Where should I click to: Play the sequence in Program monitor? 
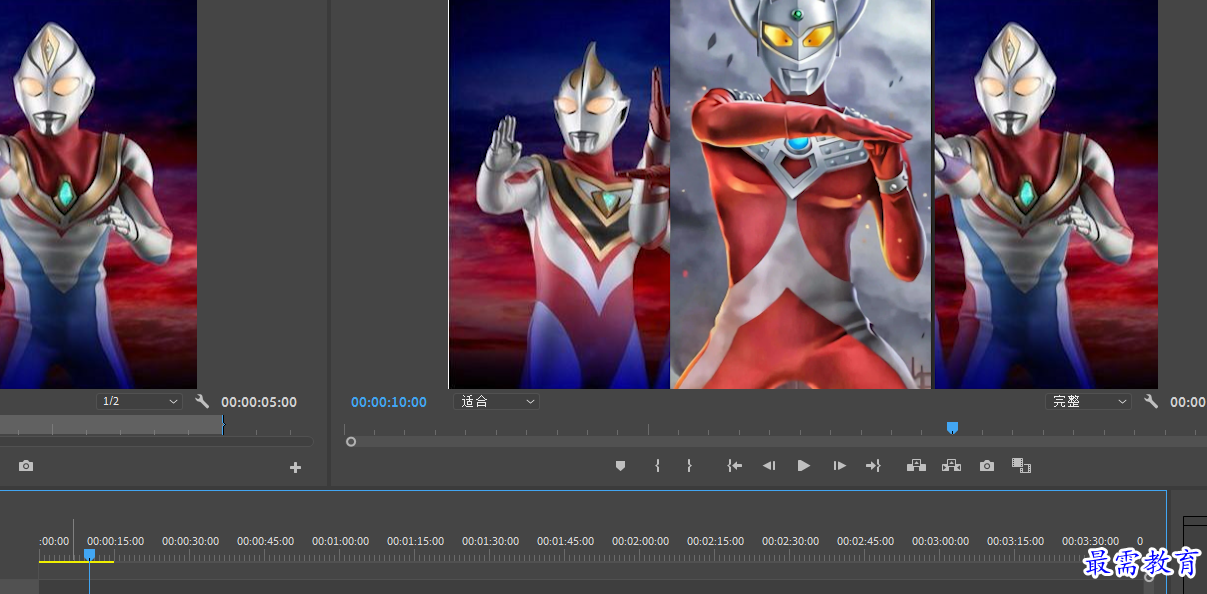(803, 466)
